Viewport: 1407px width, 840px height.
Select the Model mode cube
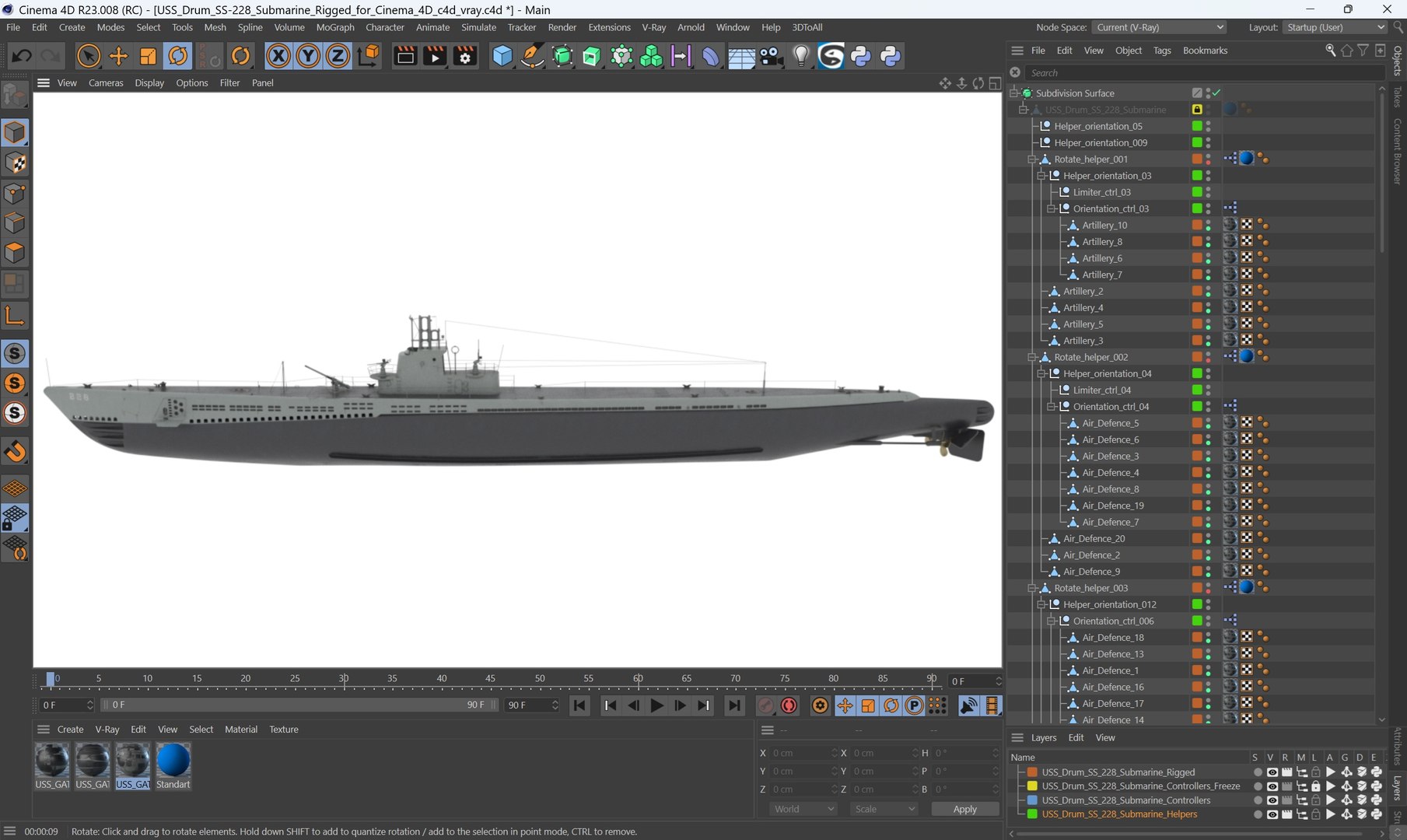click(15, 132)
